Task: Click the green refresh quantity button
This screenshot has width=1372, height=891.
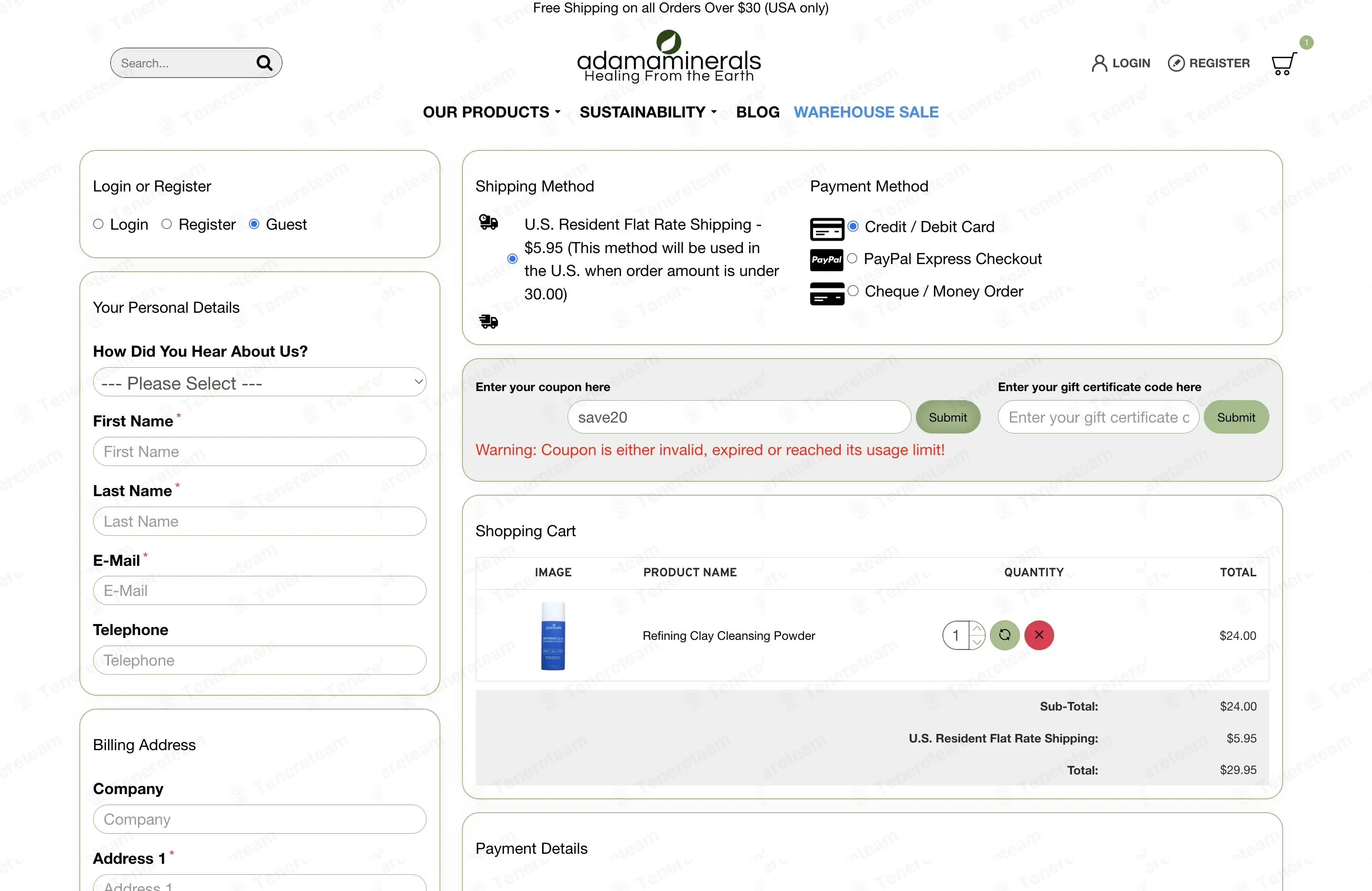Action: (1004, 635)
